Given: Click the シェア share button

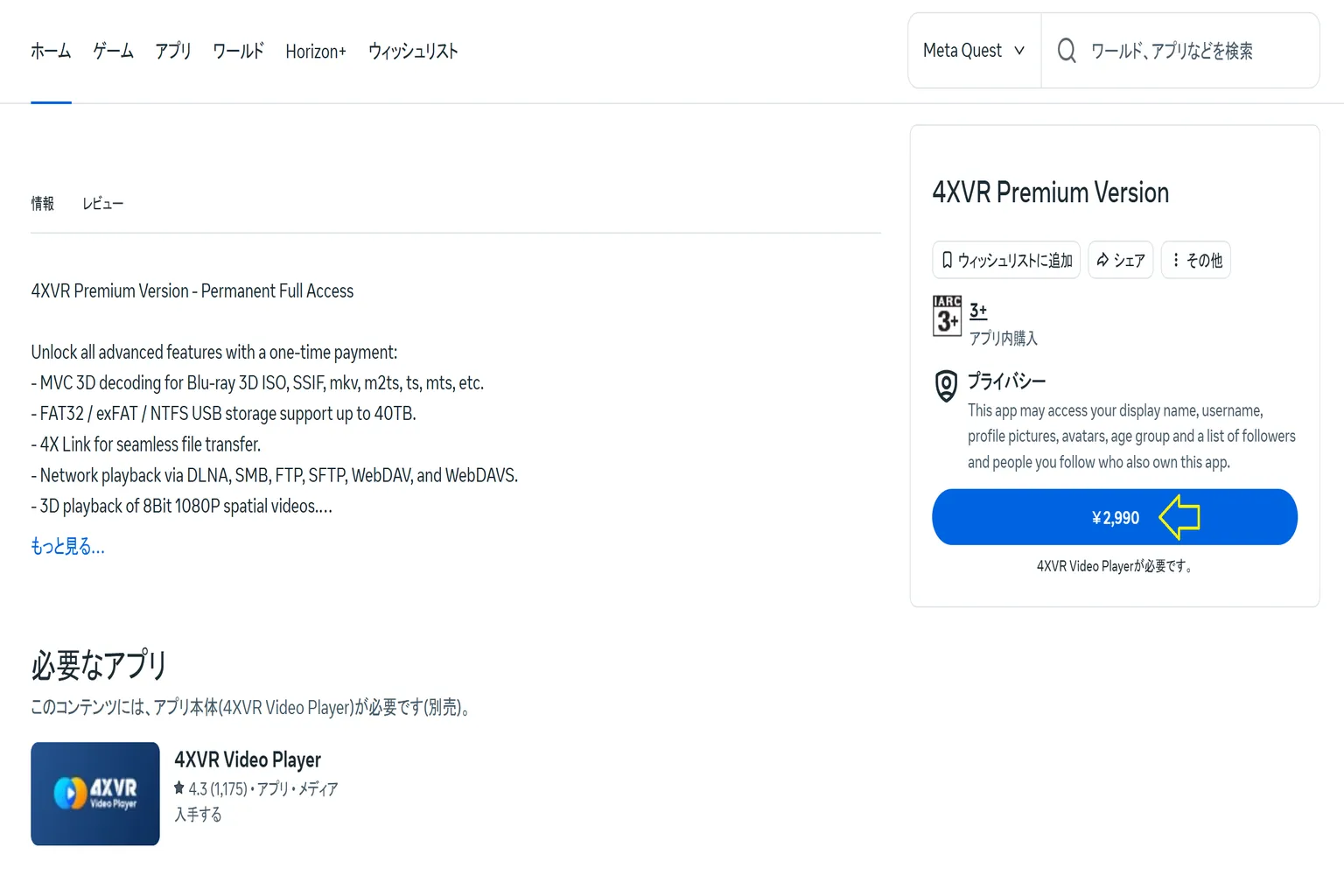Looking at the screenshot, I should click(x=1120, y=260).
